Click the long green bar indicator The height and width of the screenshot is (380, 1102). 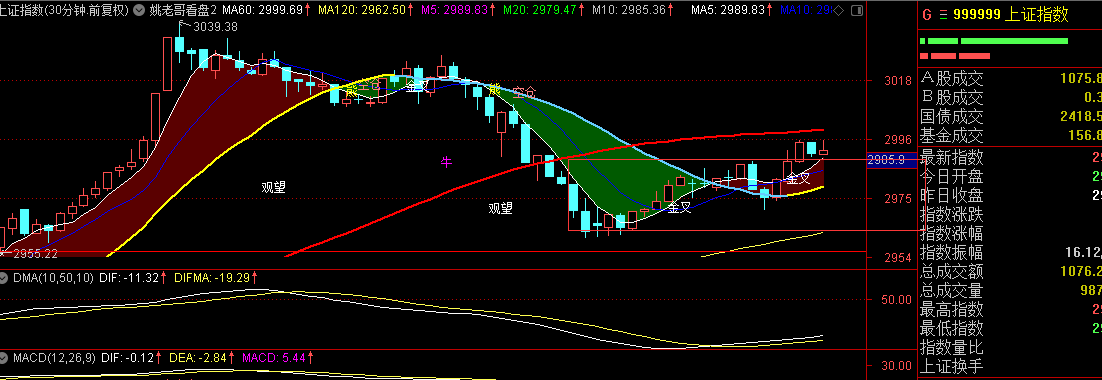[1014, 41]
